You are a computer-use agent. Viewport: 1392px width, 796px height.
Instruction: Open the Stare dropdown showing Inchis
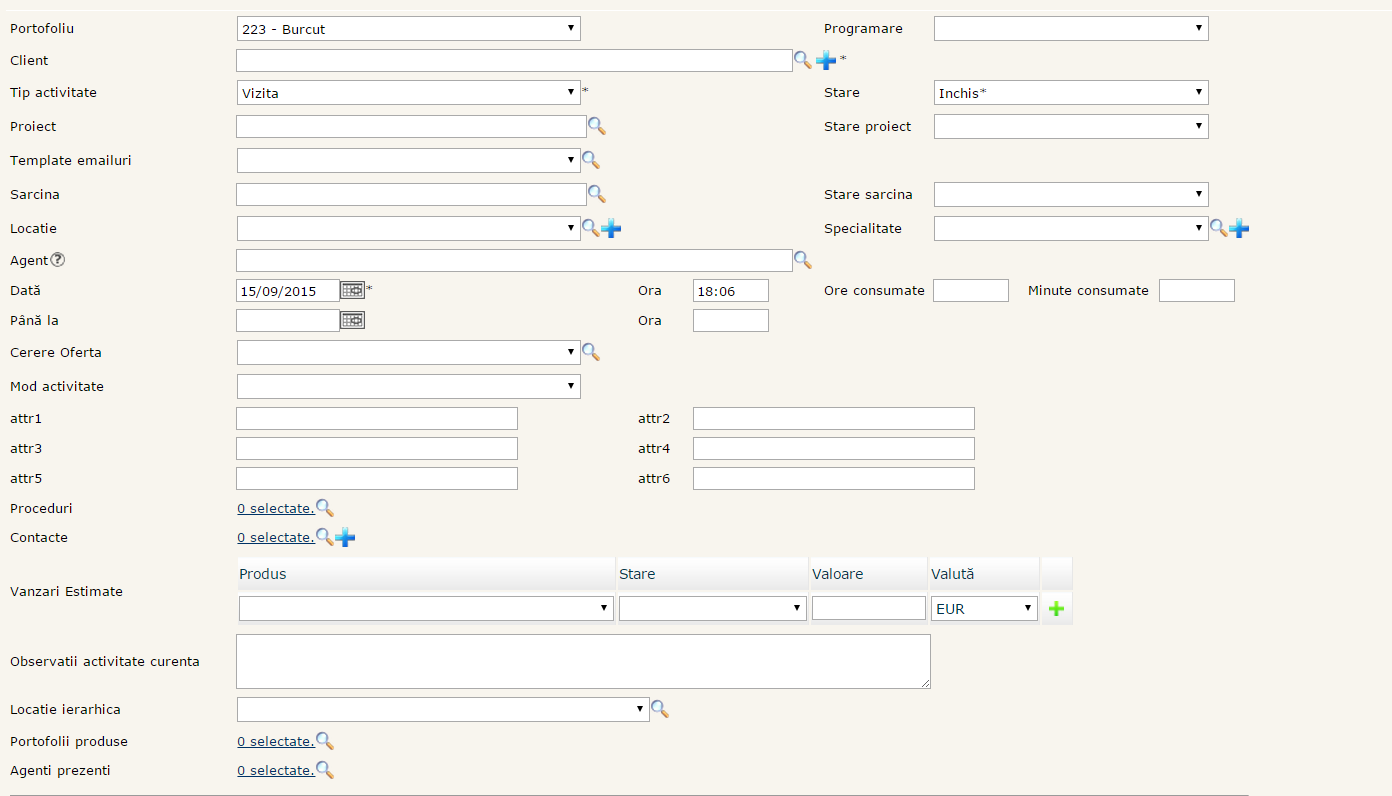[x=1070, y=93]
